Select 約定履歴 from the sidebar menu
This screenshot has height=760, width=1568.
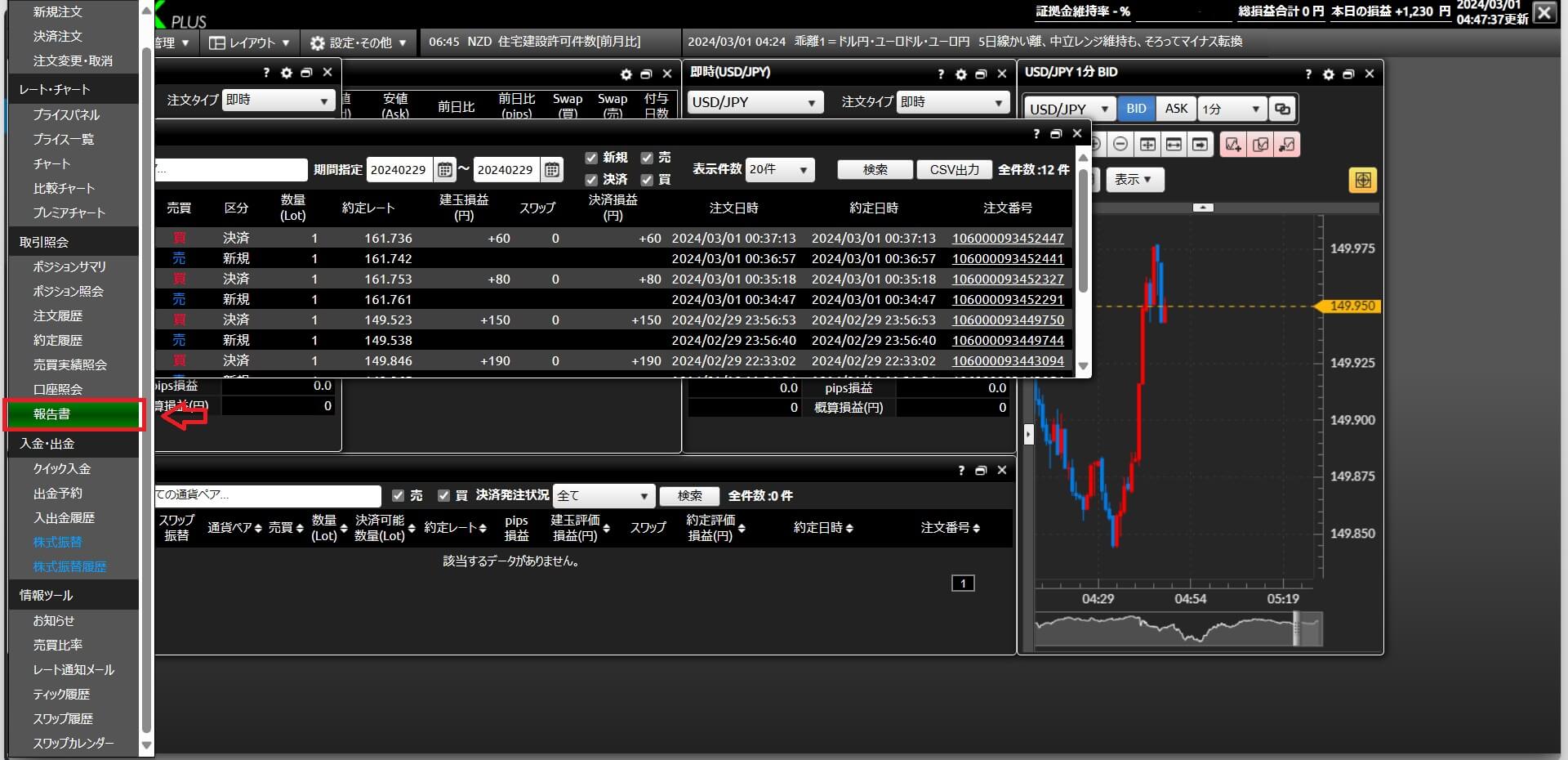[58, 340]
